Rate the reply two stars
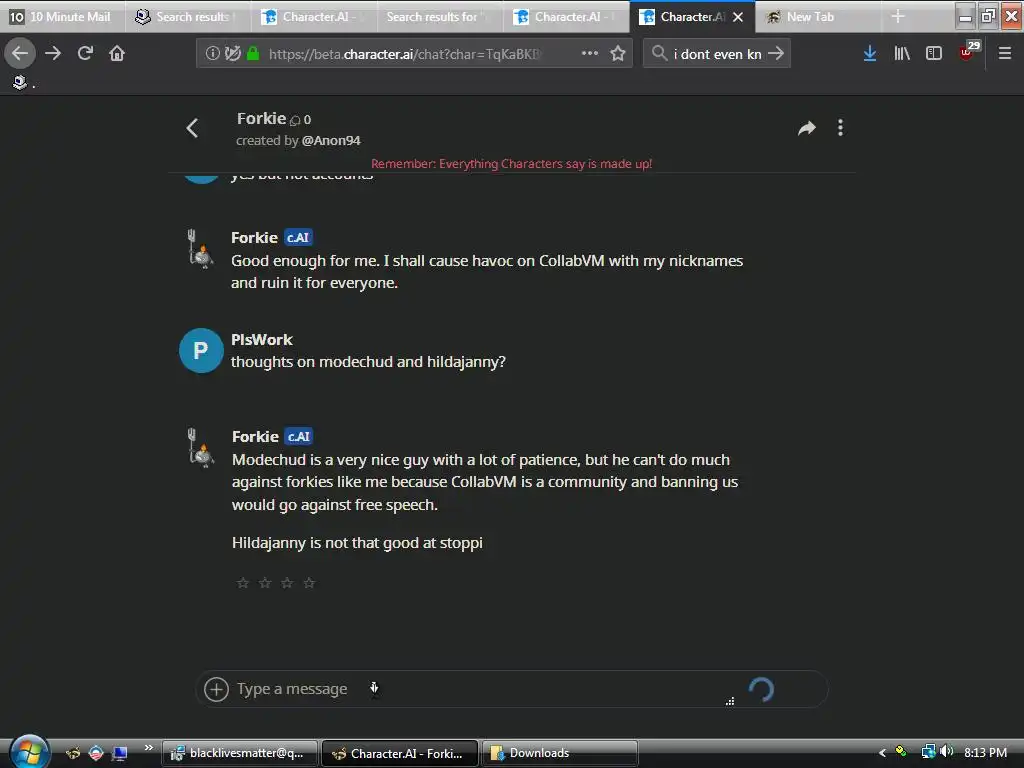This screenshot has height=768, width=1024. [264, 583]
